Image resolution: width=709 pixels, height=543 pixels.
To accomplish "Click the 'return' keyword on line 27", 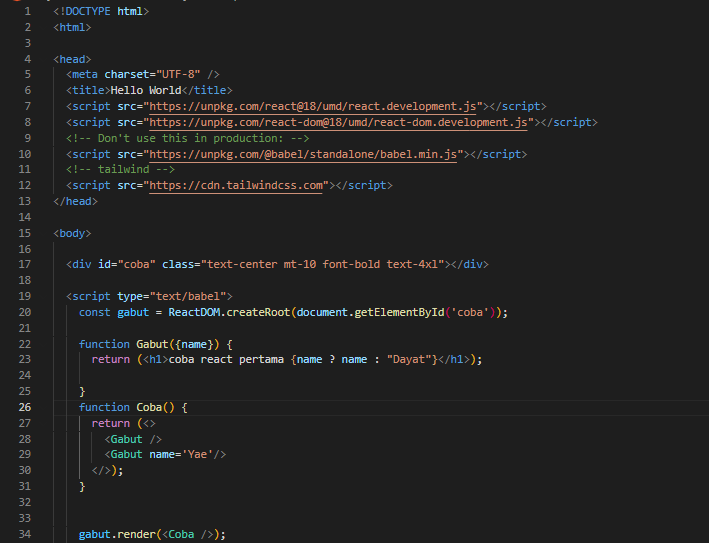I will click(111, 424).
